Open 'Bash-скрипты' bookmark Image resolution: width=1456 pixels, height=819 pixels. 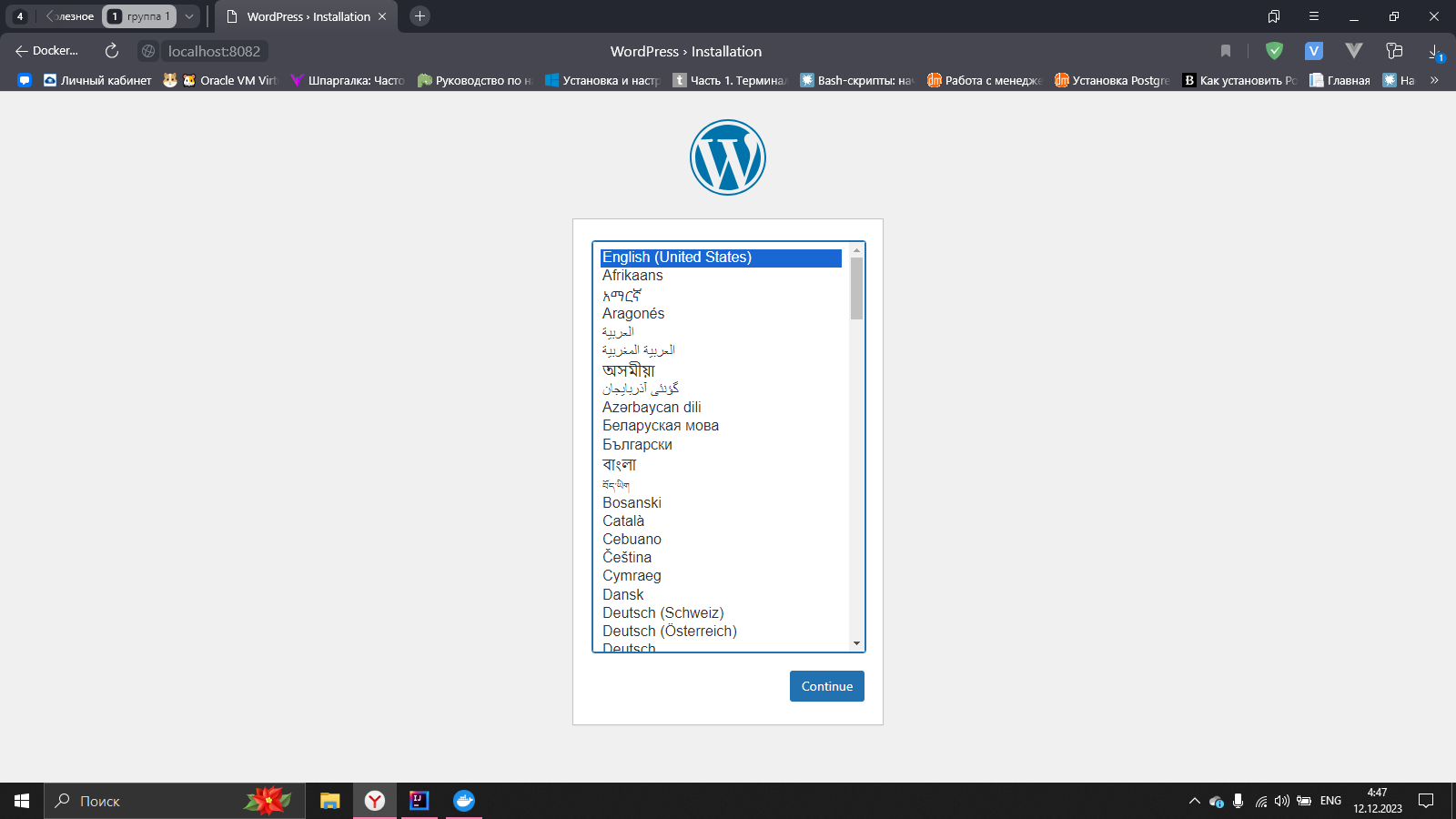pyautogui.click(x=856, y=80)
